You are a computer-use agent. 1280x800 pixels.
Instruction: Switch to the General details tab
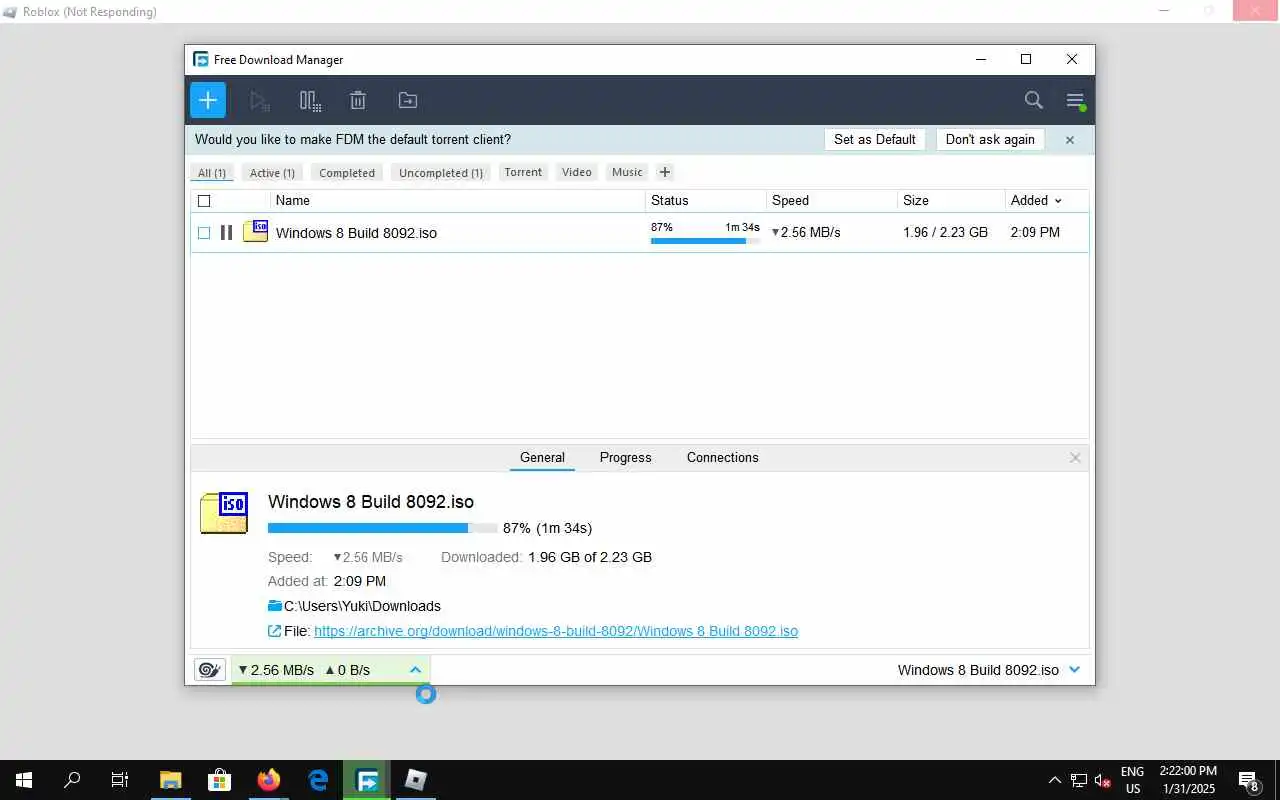[542, 457]
